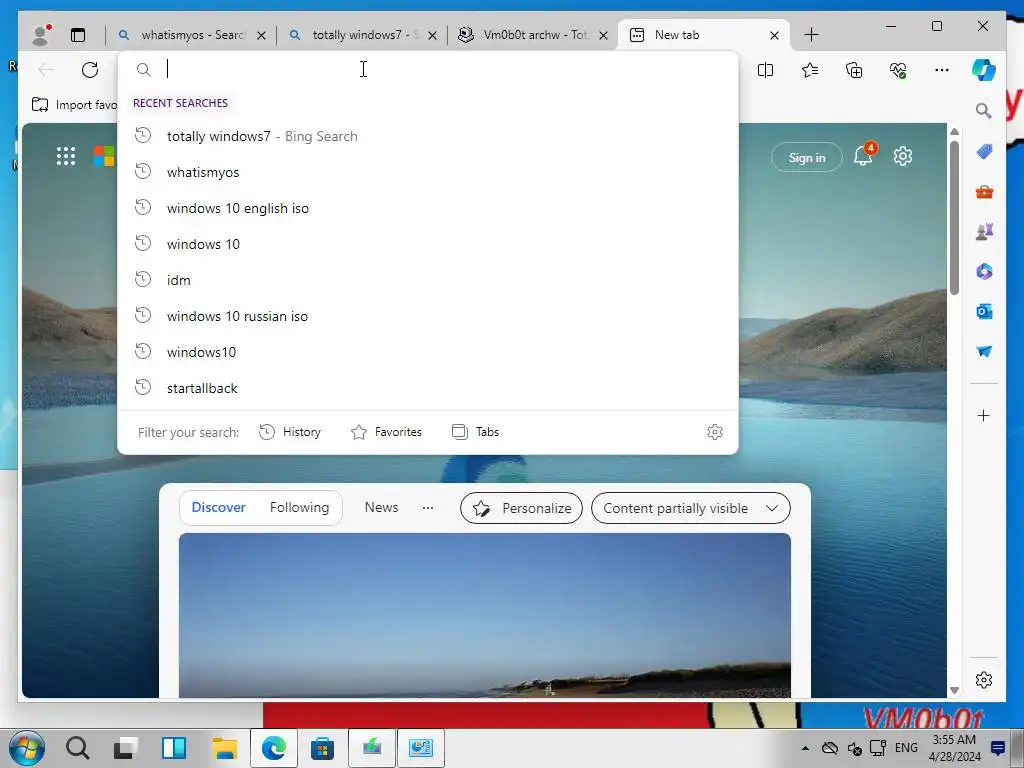
Task: Open featured landscape news image
Action: 485,615
